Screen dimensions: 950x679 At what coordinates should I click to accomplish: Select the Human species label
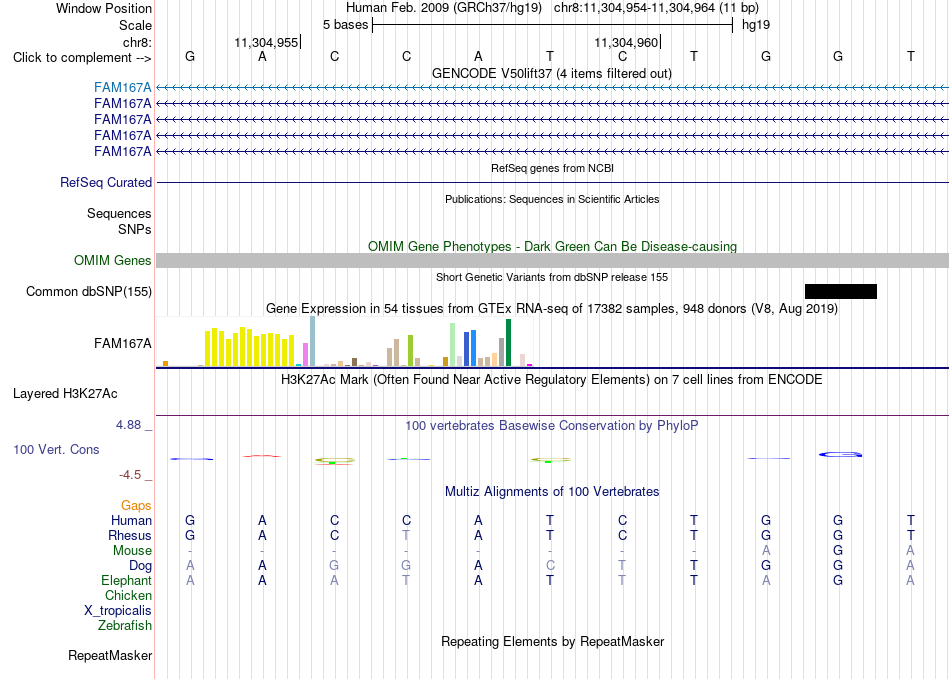[x=131, y=520]
